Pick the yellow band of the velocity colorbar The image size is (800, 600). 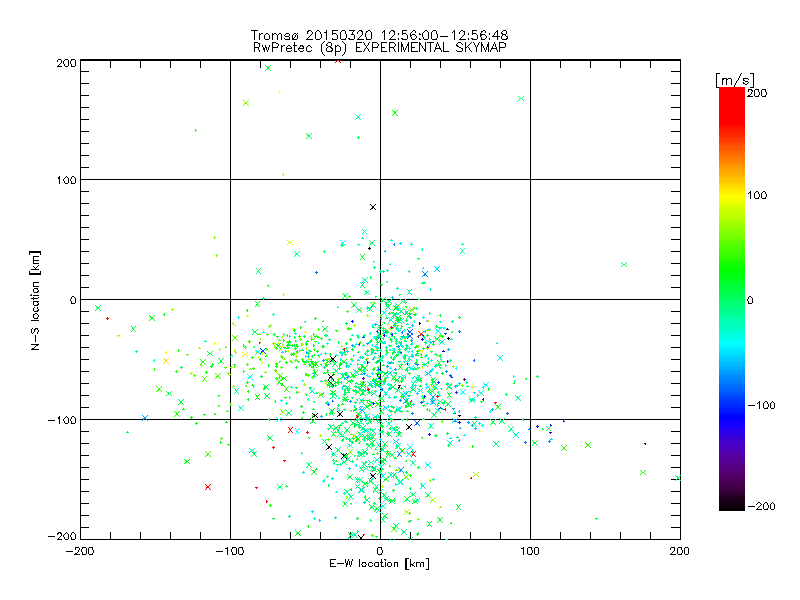[x=732, y=196]
